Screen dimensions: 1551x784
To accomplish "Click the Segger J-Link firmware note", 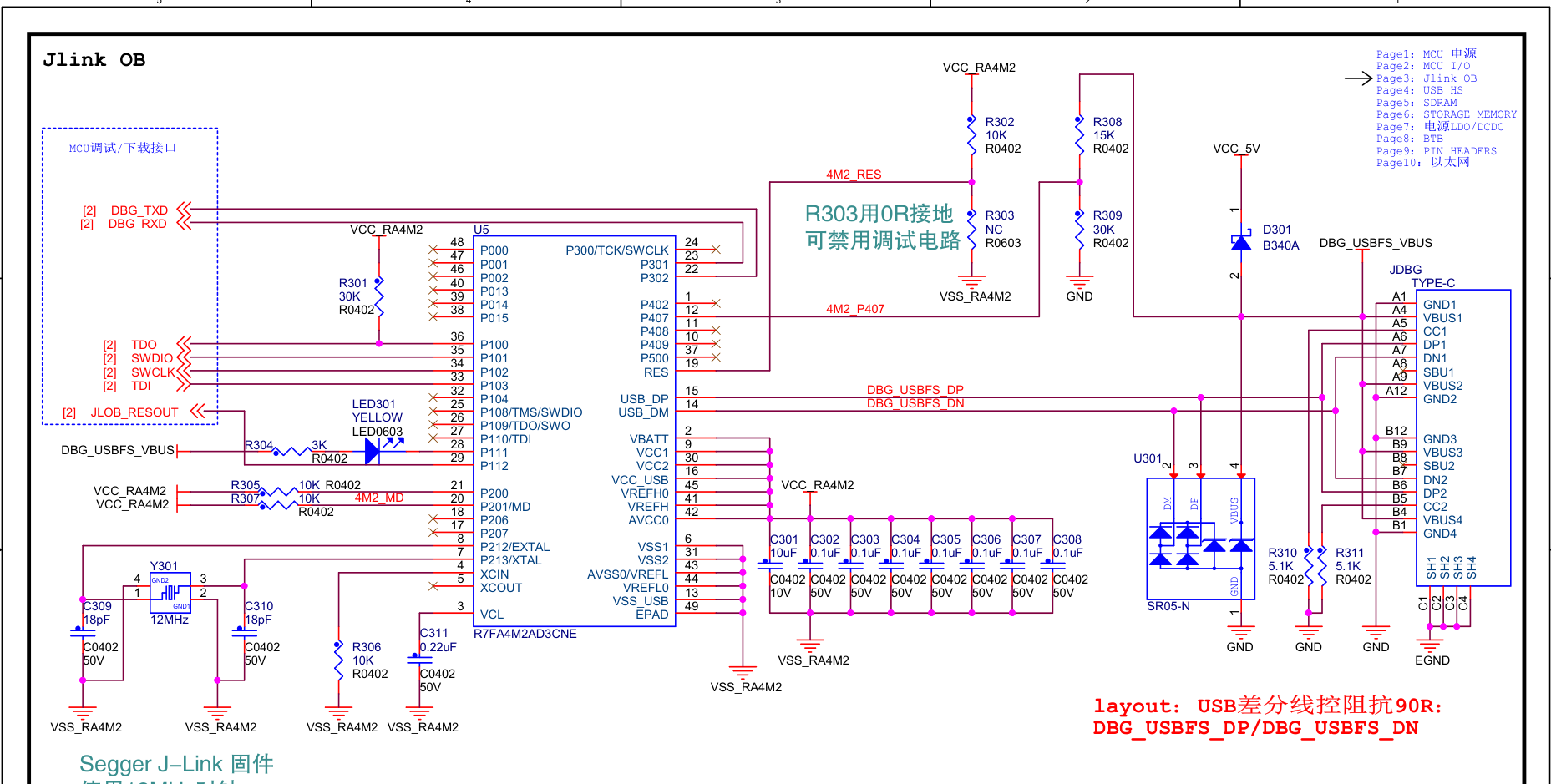I will pos(176,765).
